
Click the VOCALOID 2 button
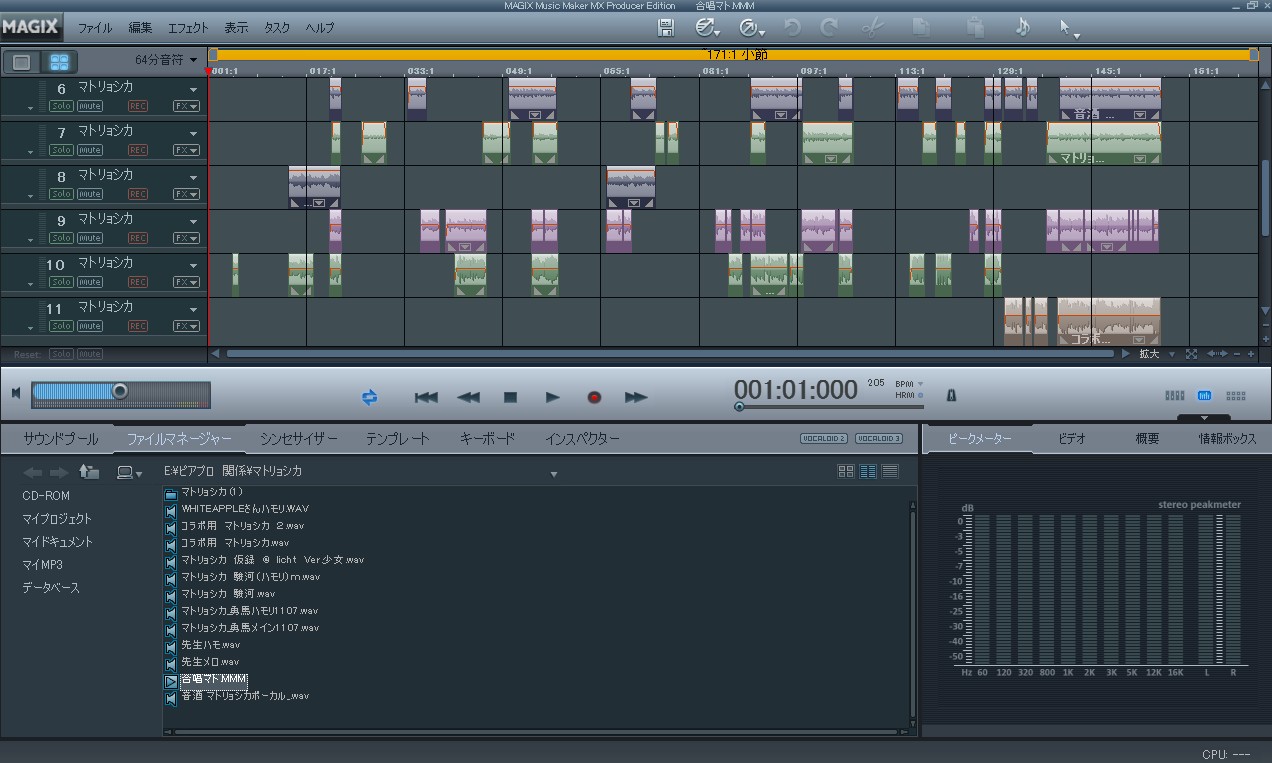(824, 439)
